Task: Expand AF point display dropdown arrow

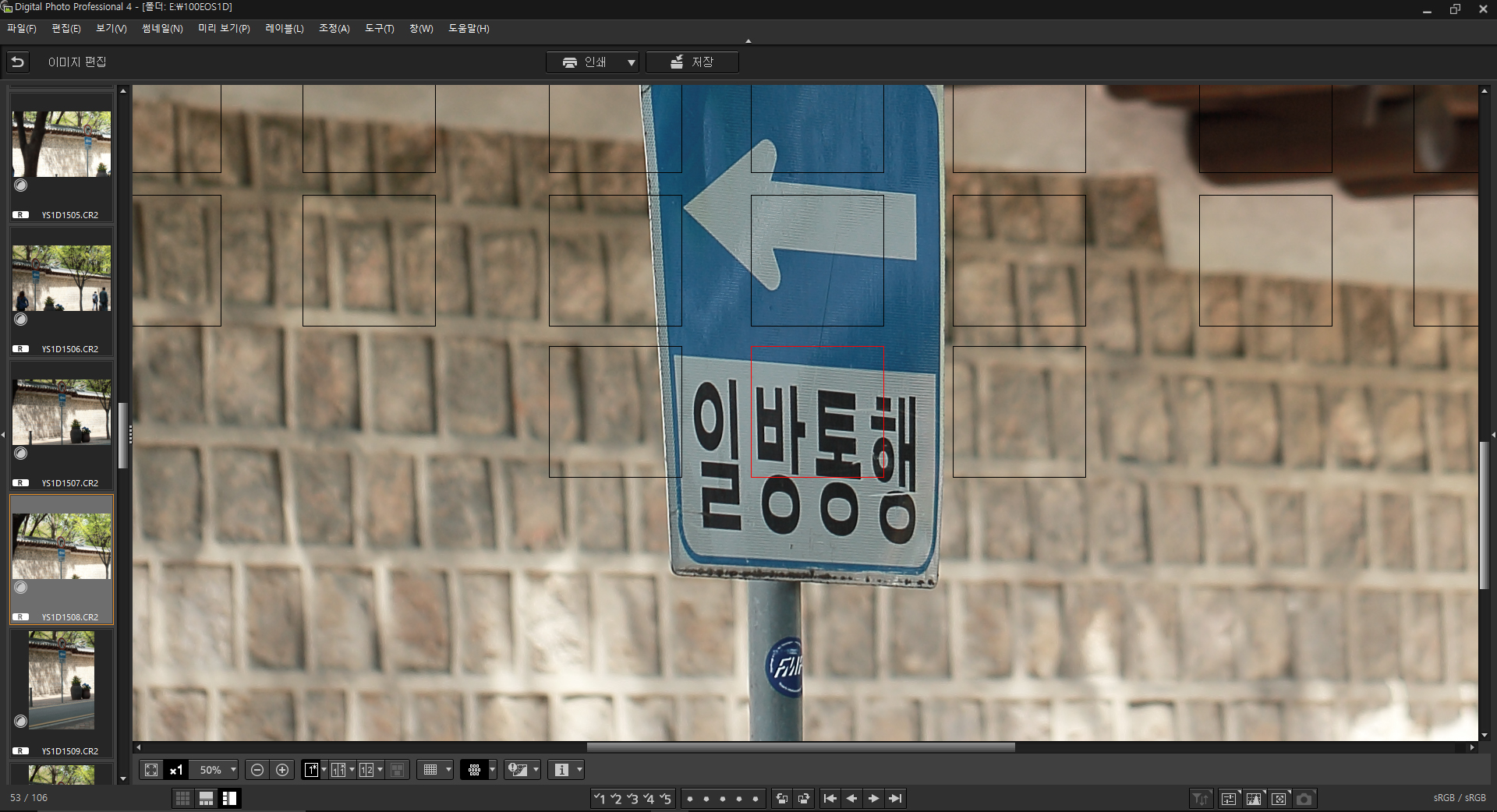Action: 492,770
